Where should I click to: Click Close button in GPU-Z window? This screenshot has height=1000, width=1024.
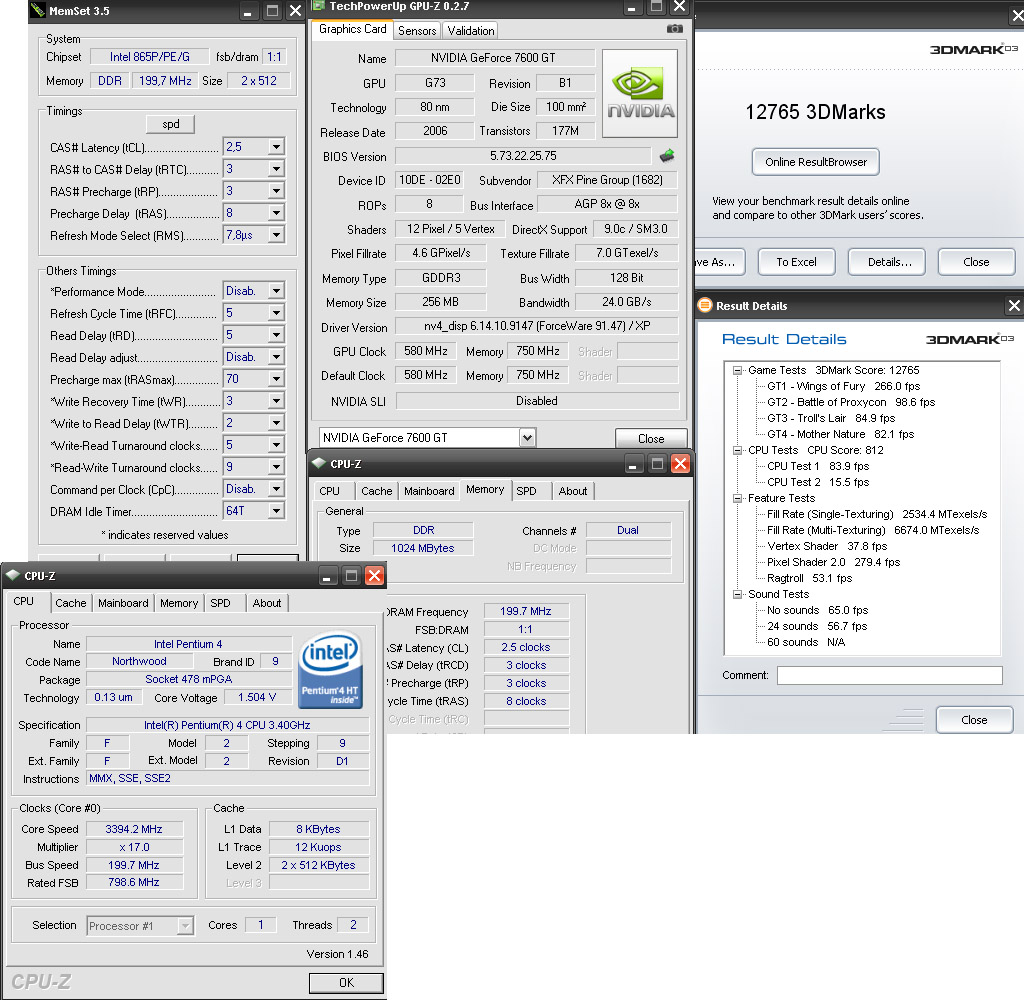point(651,439)
